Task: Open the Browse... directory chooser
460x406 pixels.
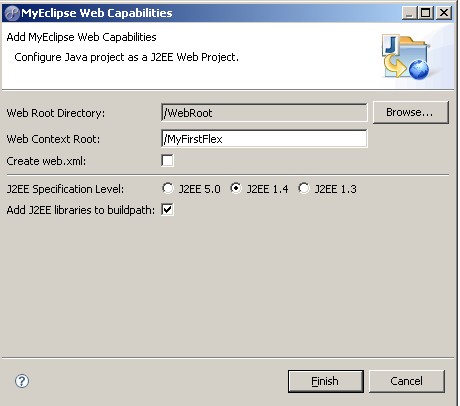Action: 411,112
